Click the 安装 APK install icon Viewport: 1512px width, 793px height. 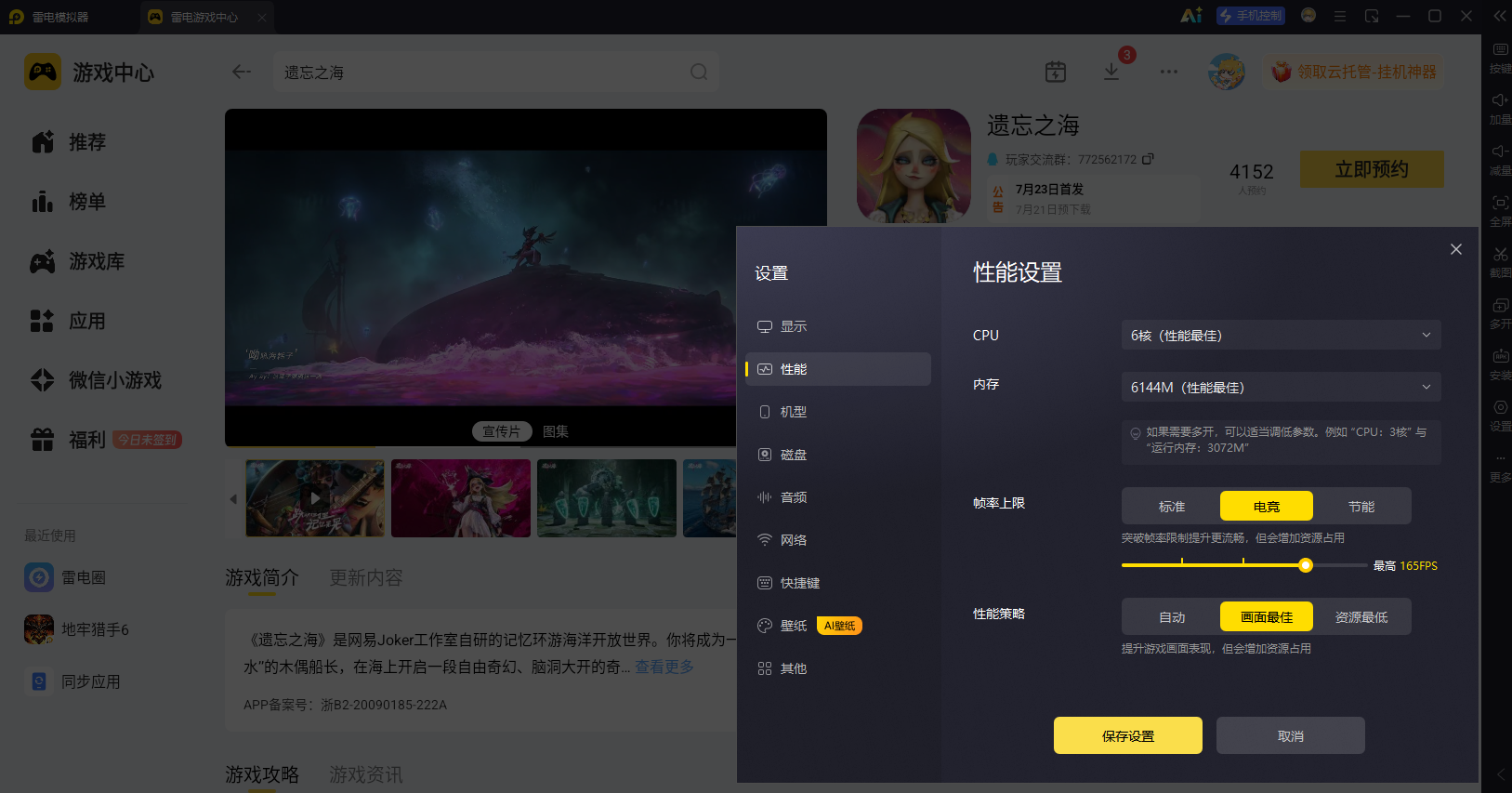(1500, 356)
